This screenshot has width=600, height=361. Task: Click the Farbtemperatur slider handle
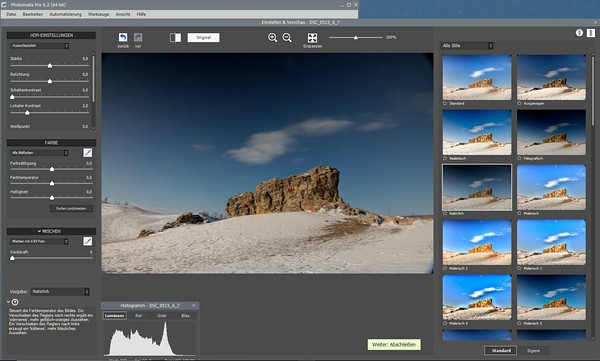click(x=52, y=183)
